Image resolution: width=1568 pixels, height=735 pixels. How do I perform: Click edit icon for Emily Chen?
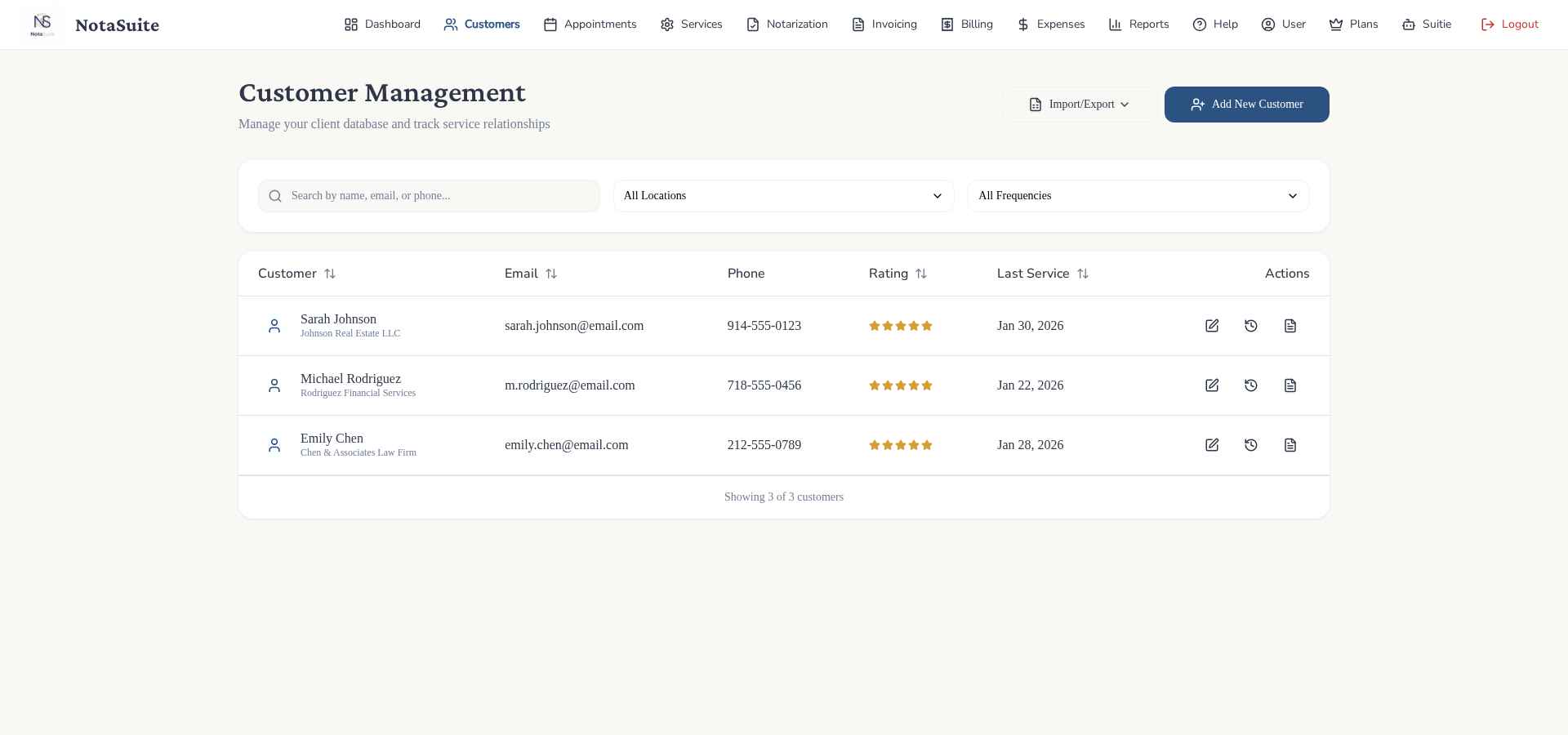[x=1212, y=445]
